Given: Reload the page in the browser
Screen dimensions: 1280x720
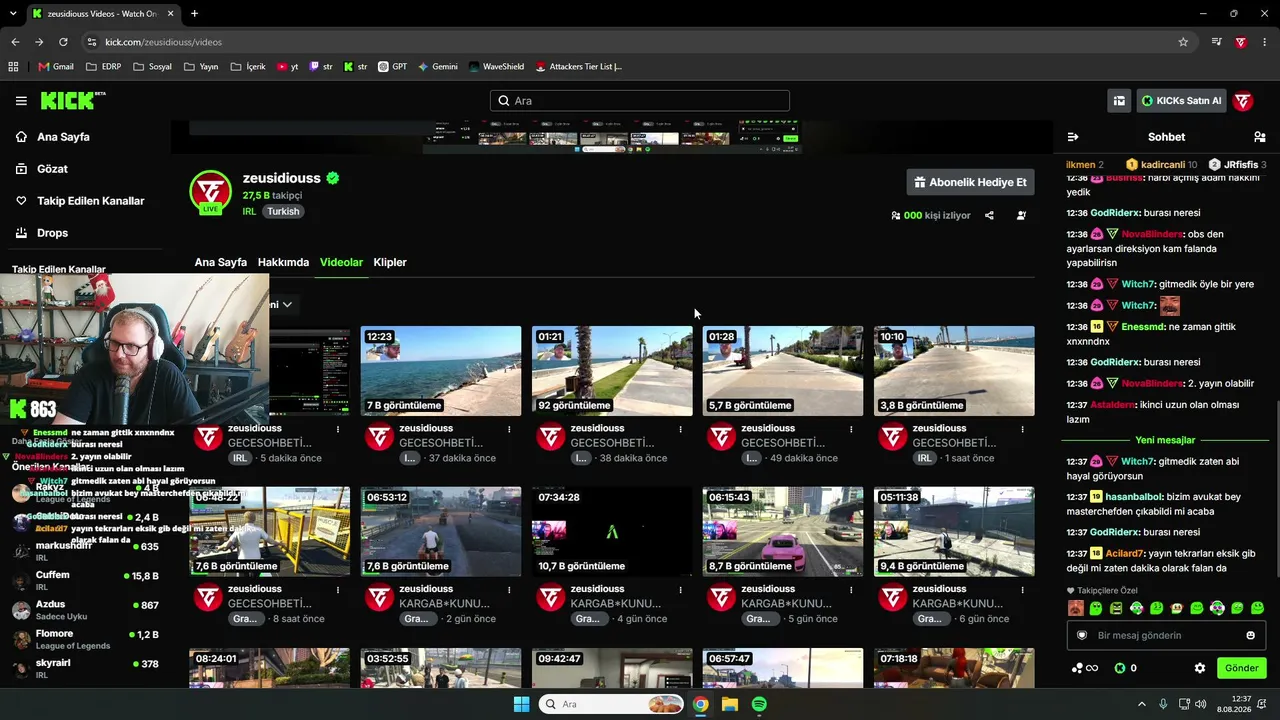Looking at the screenshot, I should click(x=63, y=42).
